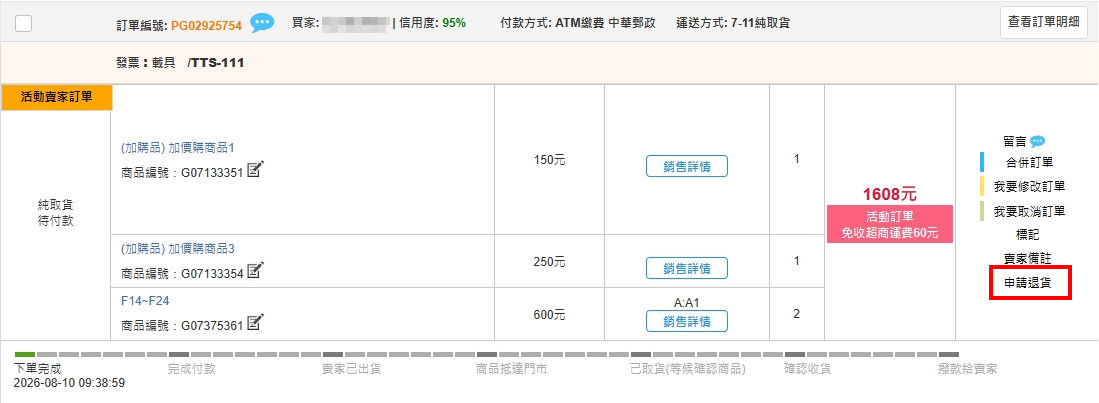Open 銷售詳情 for 加價購商品3
Viewport: 1099px width, 403px height.
[687, 268]
